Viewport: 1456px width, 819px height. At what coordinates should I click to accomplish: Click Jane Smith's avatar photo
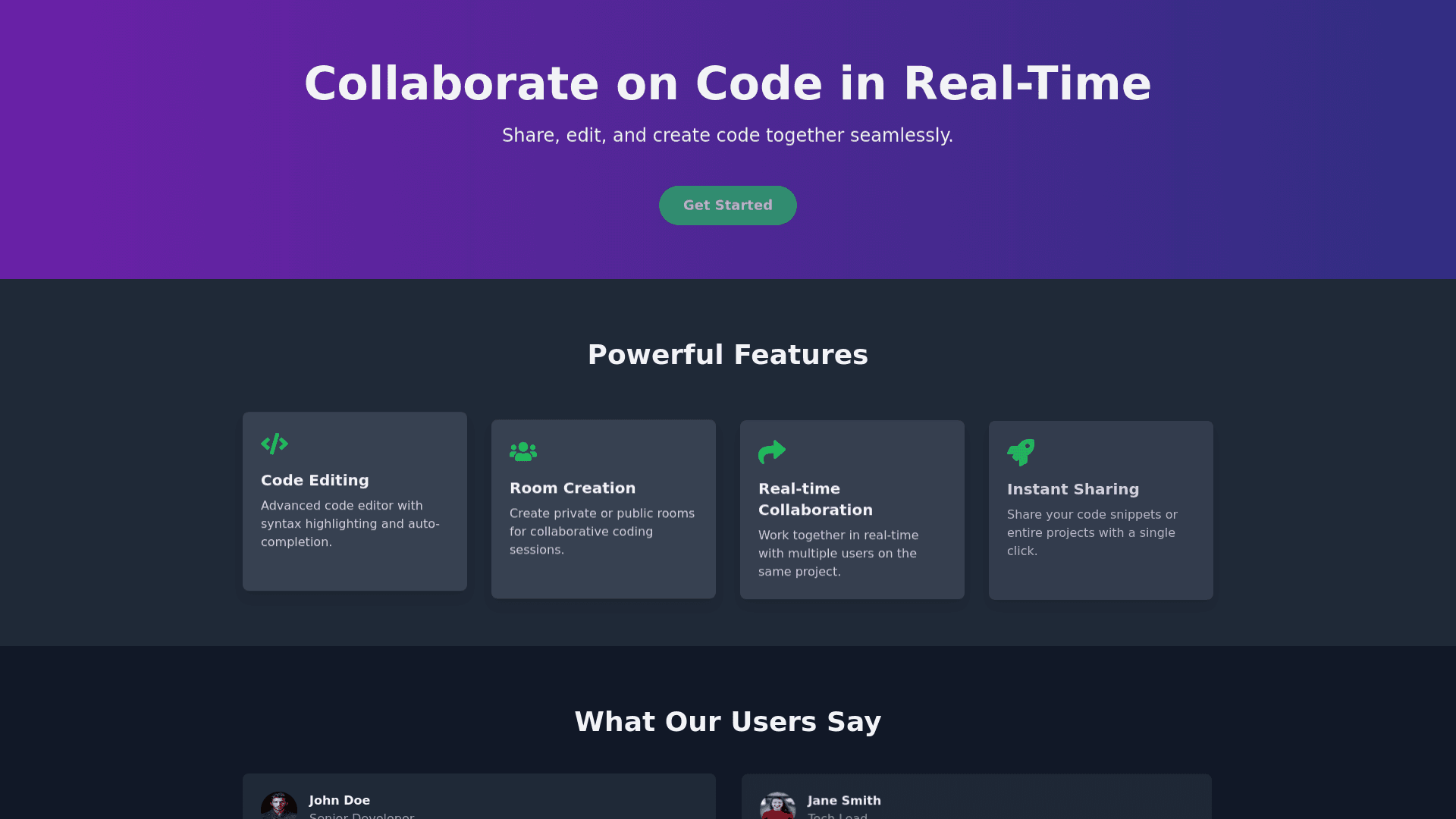pyautogui.click(x=777, y=806)
